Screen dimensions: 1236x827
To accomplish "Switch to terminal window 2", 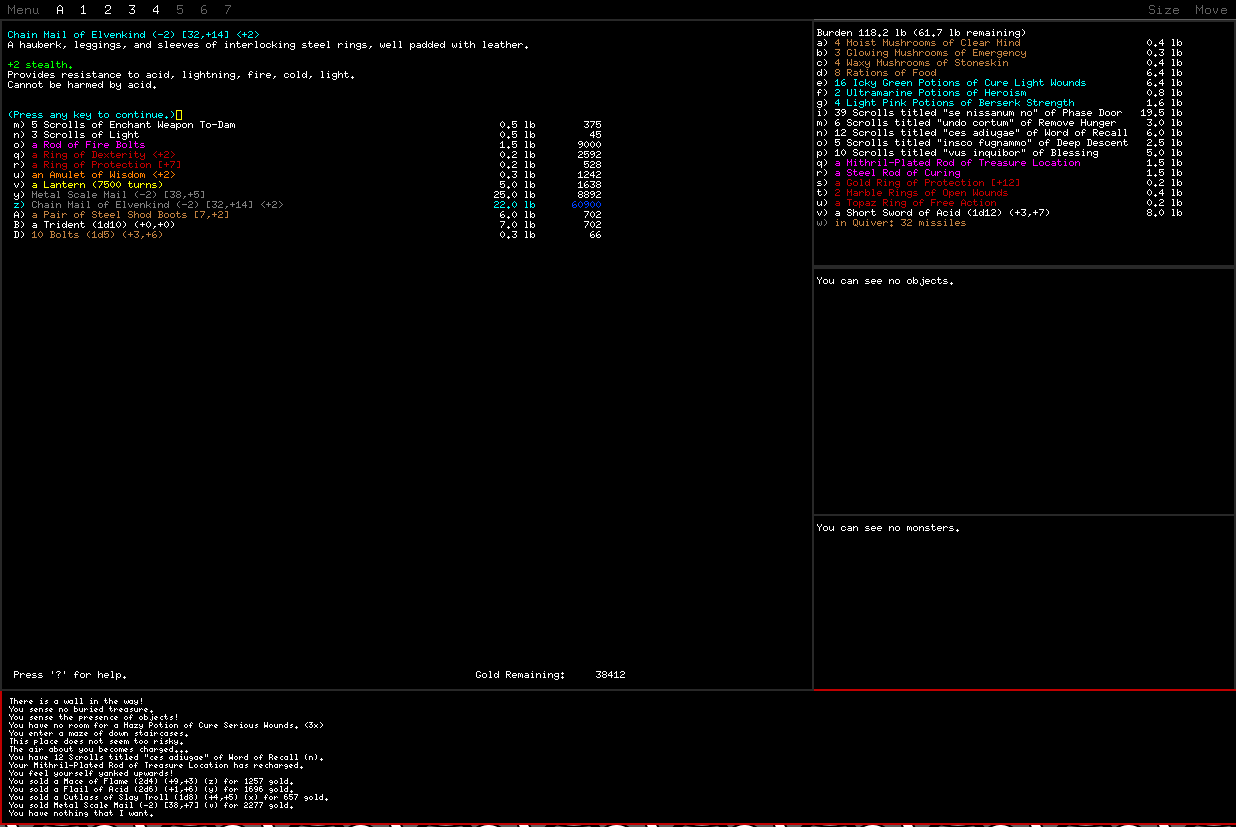I will pyautogui.click(x=108, y=10).
